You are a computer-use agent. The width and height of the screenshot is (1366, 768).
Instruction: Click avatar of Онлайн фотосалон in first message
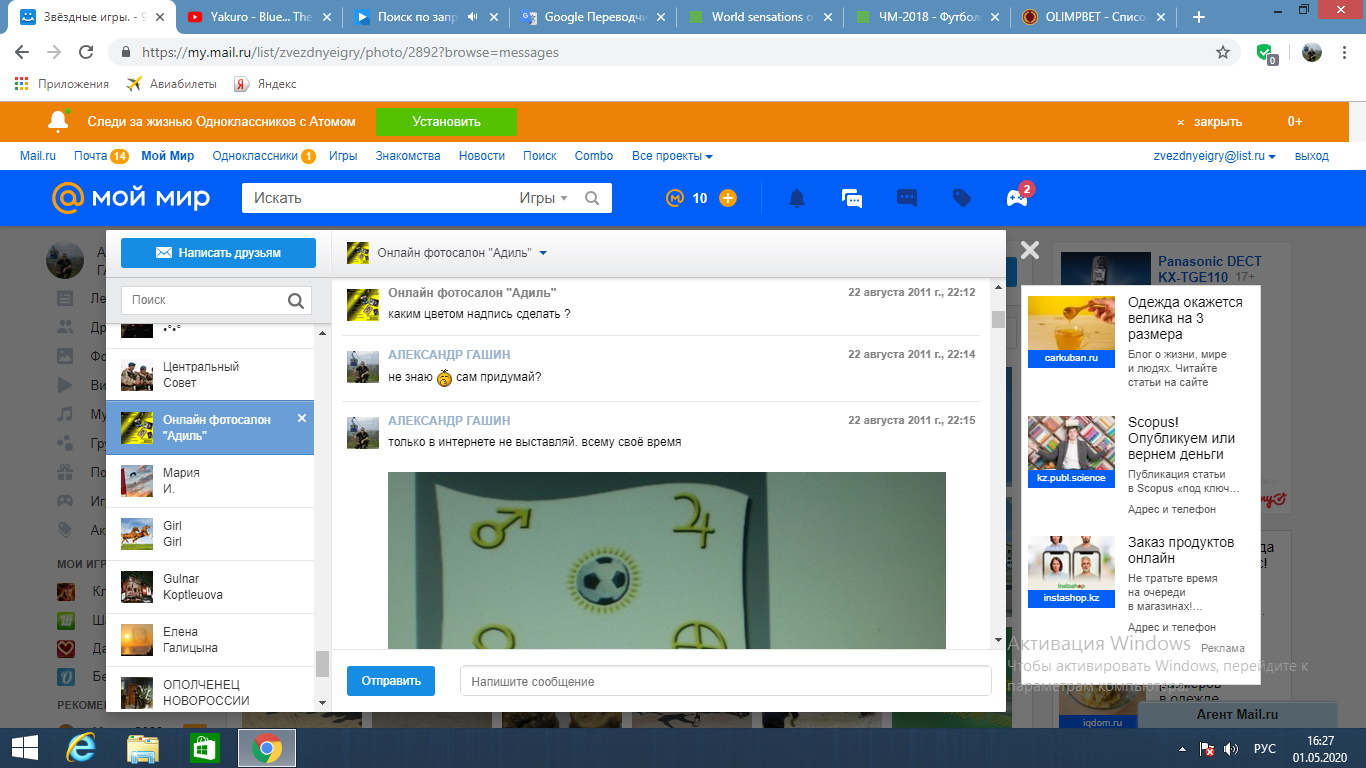click(x=363, y=304)
